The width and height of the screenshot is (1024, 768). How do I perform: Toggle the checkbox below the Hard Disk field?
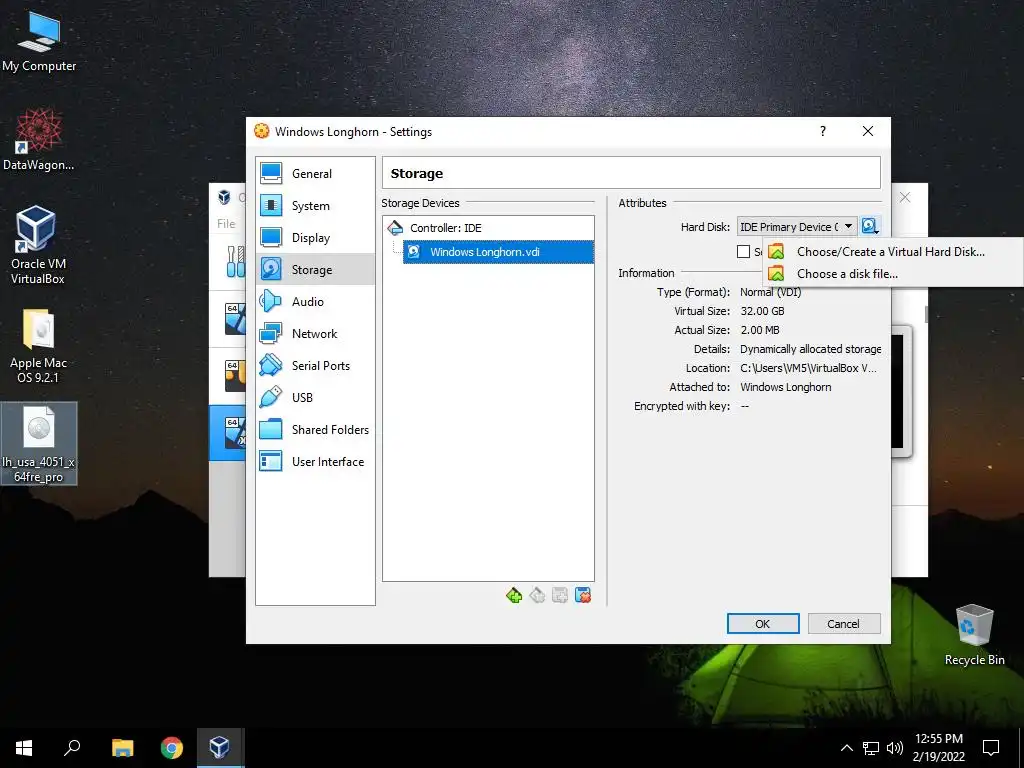click(x=743, y=251)
